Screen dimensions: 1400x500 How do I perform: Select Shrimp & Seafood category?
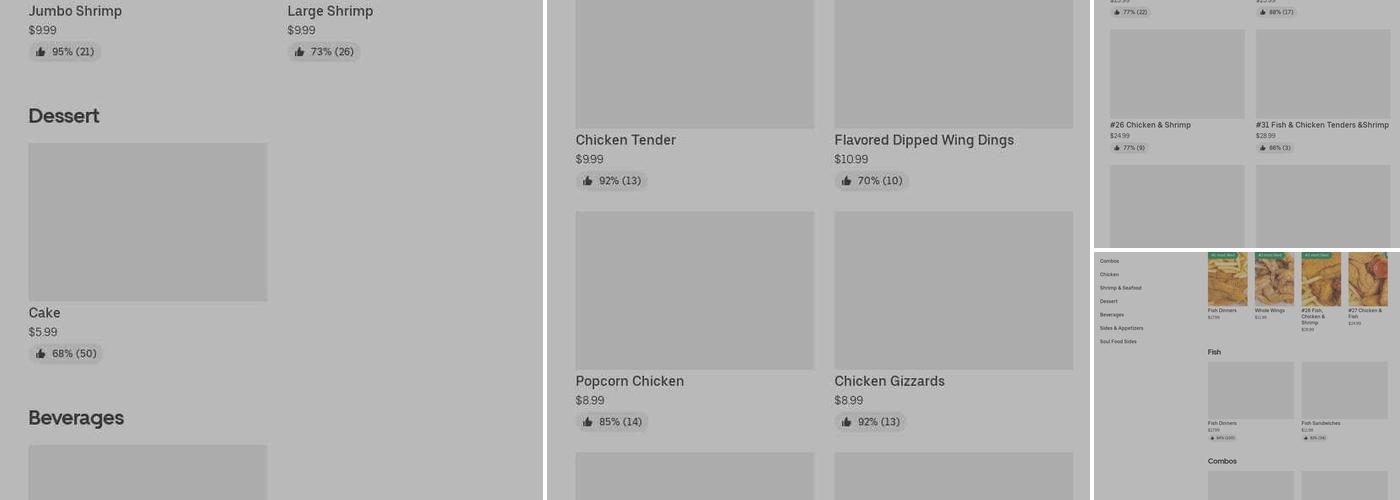pyautogui.click(x=1120, y=288)
